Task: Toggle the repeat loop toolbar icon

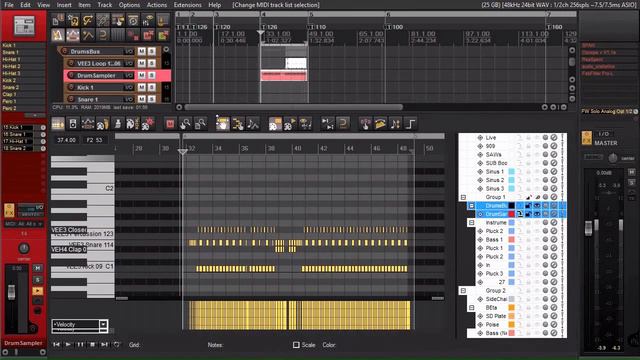Action: [103, 36]
